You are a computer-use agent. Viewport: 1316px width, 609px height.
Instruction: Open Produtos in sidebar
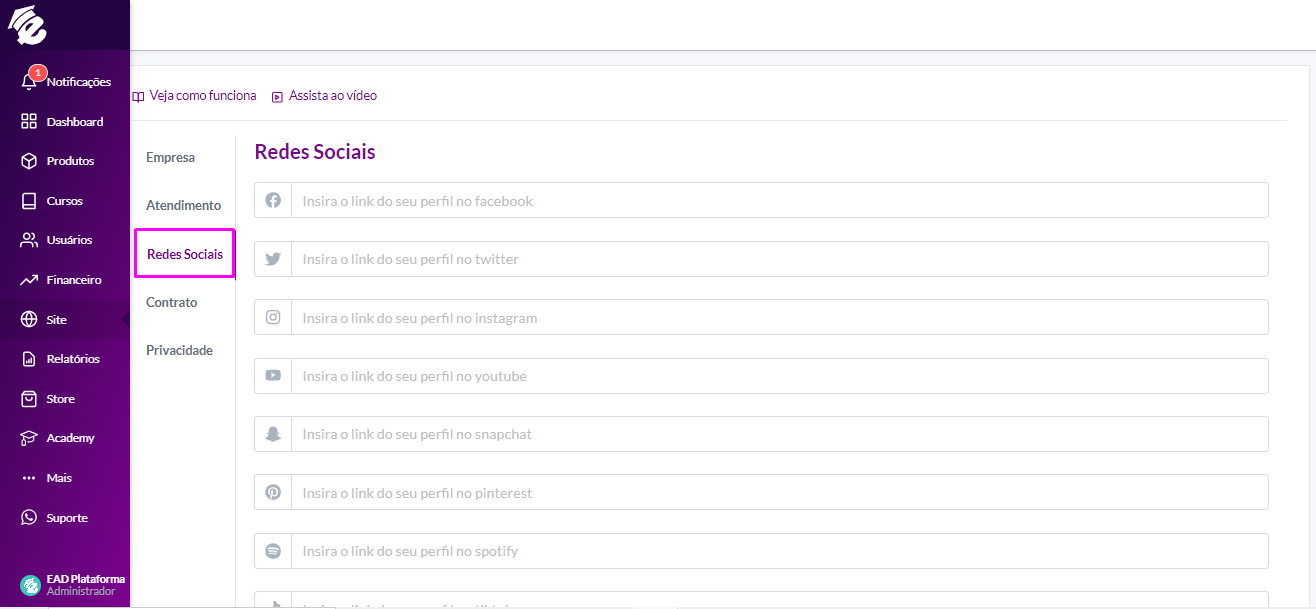pos(65,161)
